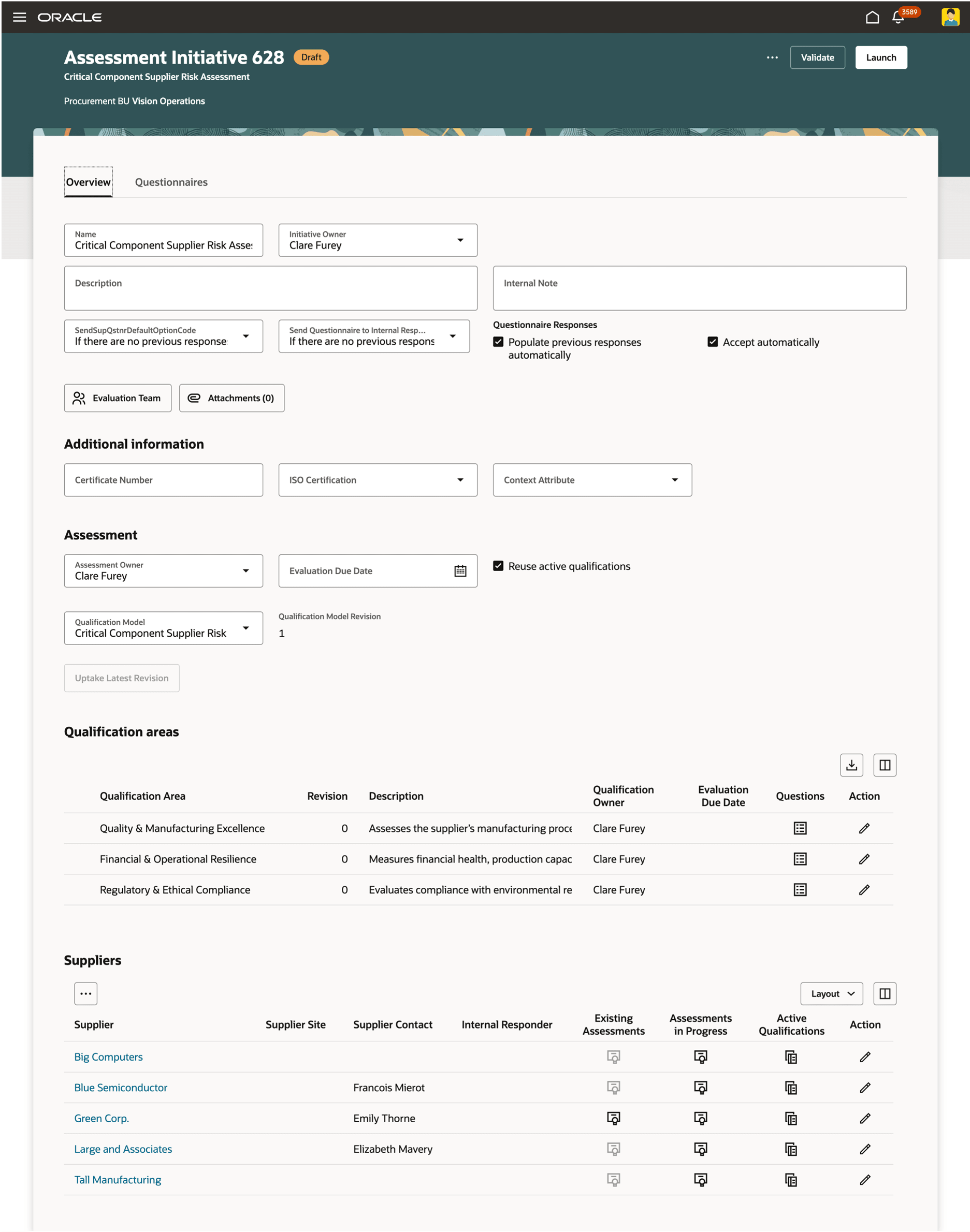Toggle the Accept automatically checkbox
The height and width of the screenshot is (1232, 970).
pyautogui.click(x=712, y=342)
